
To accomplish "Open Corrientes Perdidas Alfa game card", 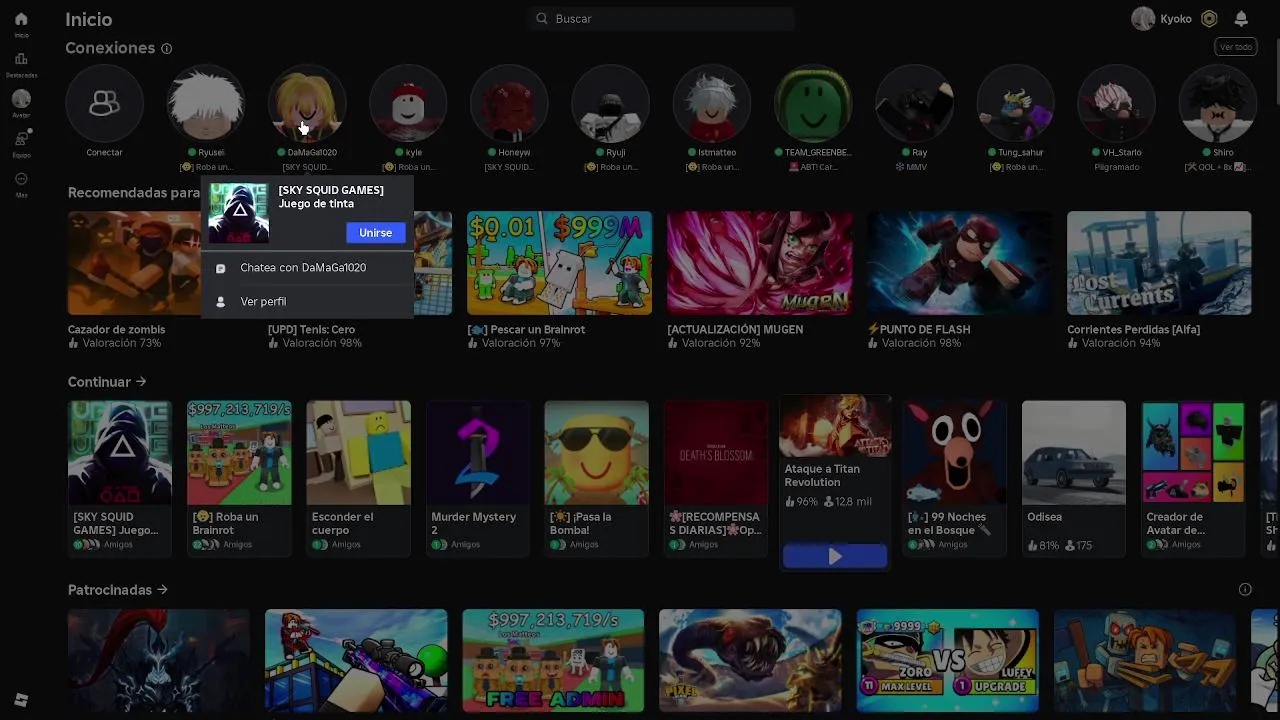I will (1159, 280).
